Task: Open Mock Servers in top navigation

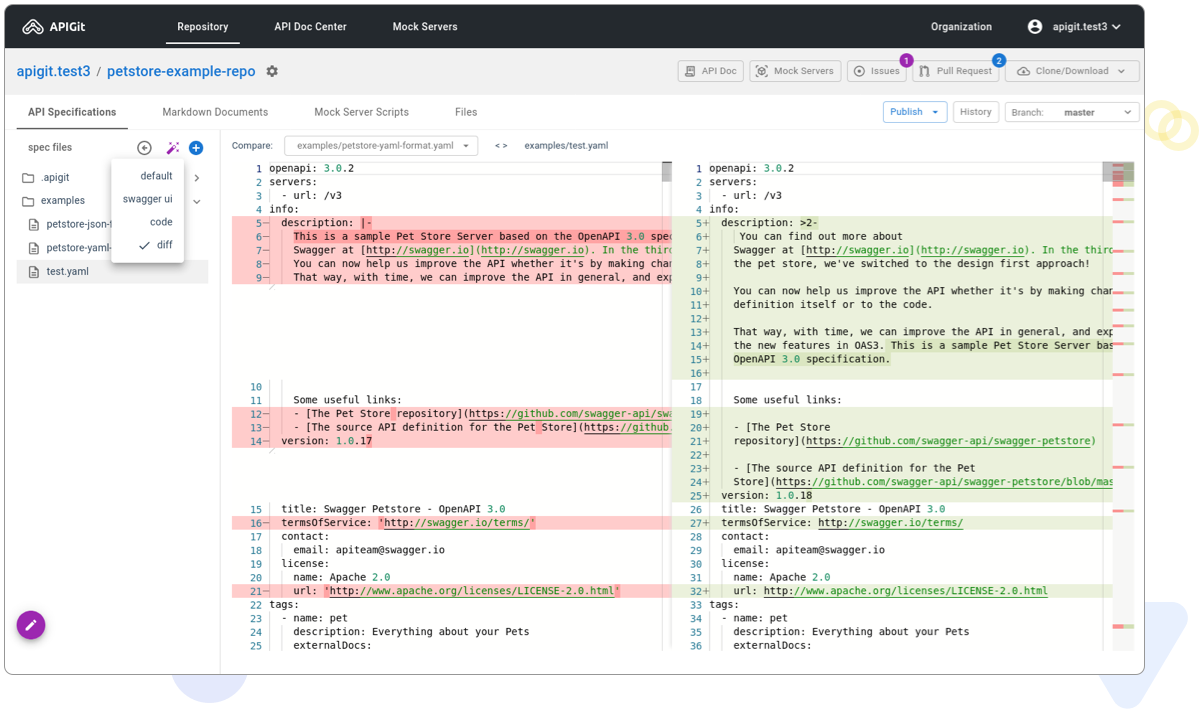Action: coord(425,27)
